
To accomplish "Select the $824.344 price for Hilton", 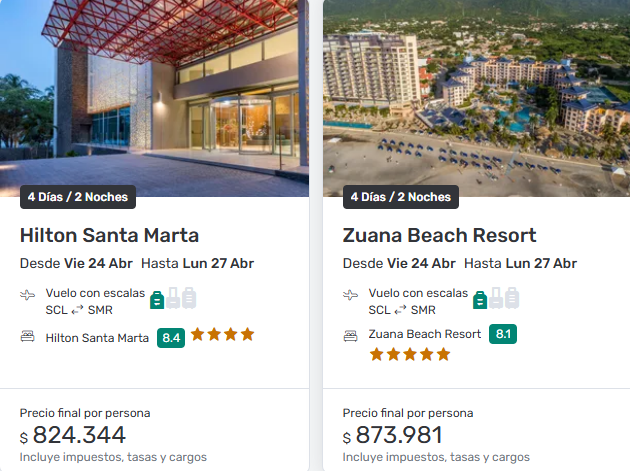I will [79, 435].
